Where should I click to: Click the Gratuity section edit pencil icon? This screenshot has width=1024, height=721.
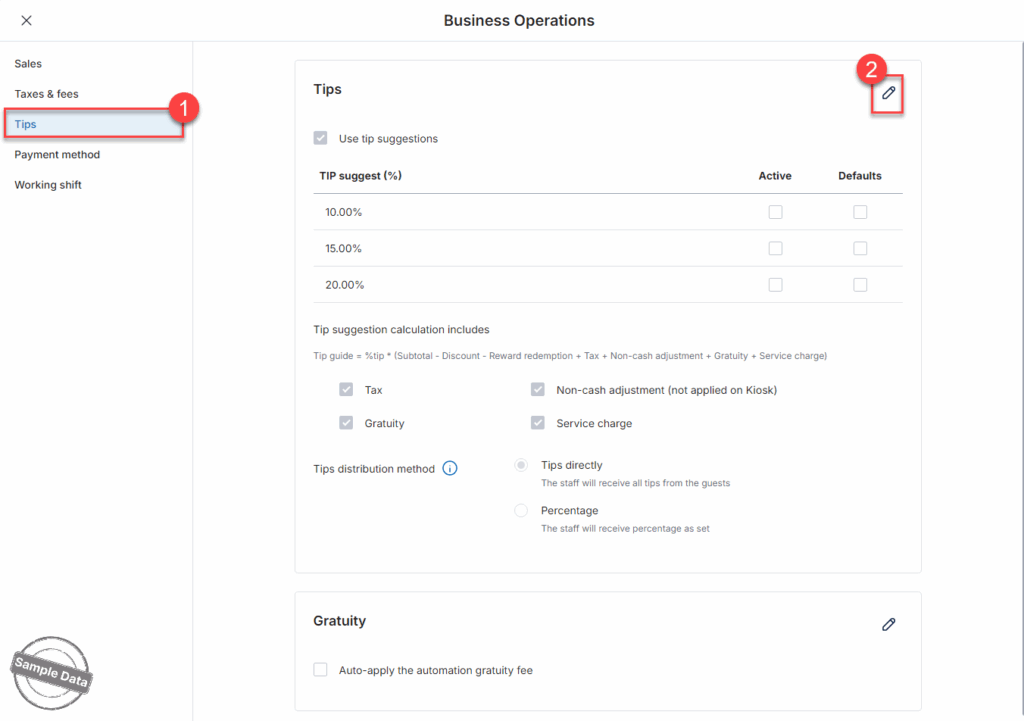[x=888, y=624]
